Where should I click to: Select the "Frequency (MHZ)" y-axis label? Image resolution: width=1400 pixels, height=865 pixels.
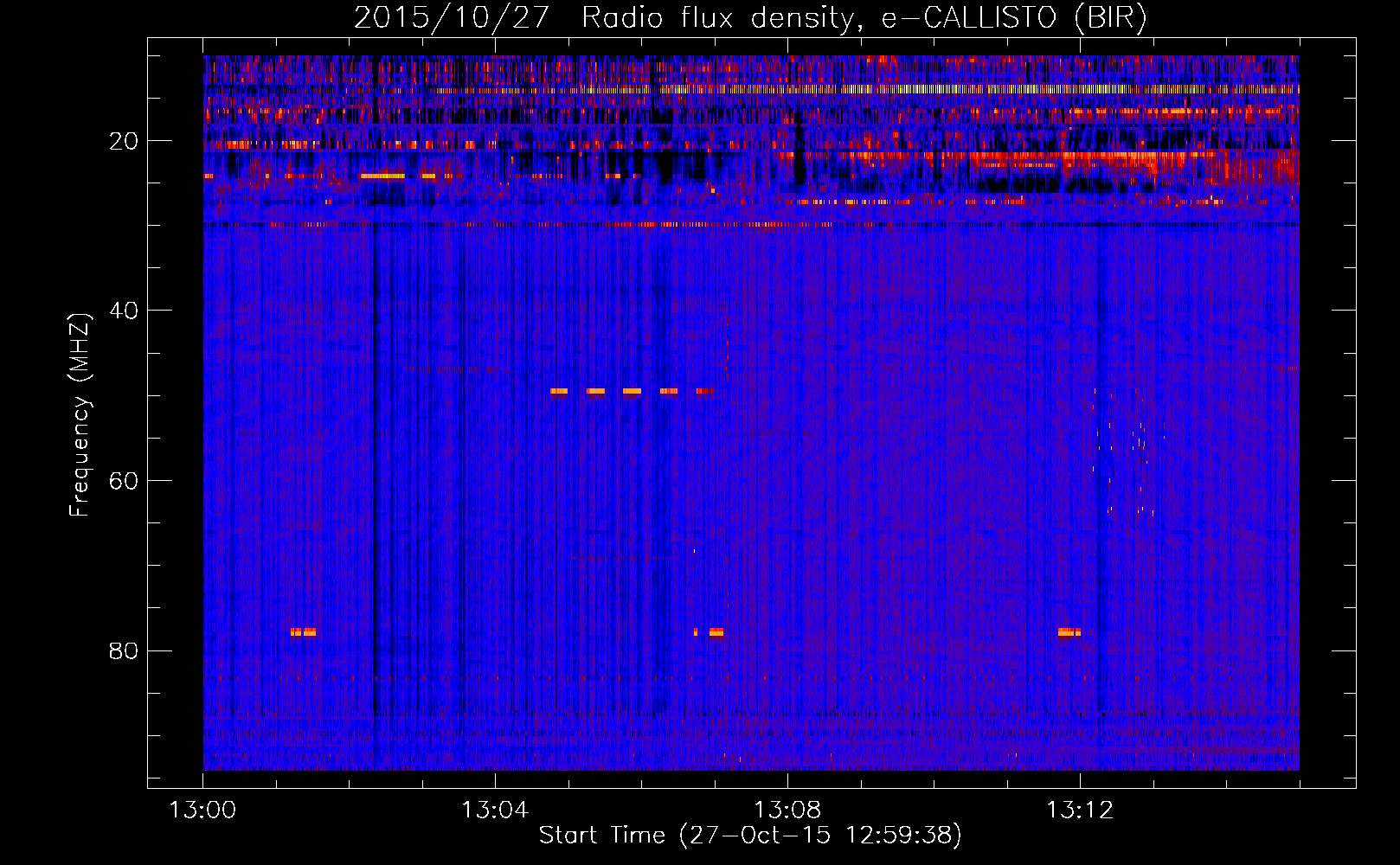(x=79, y=415)
